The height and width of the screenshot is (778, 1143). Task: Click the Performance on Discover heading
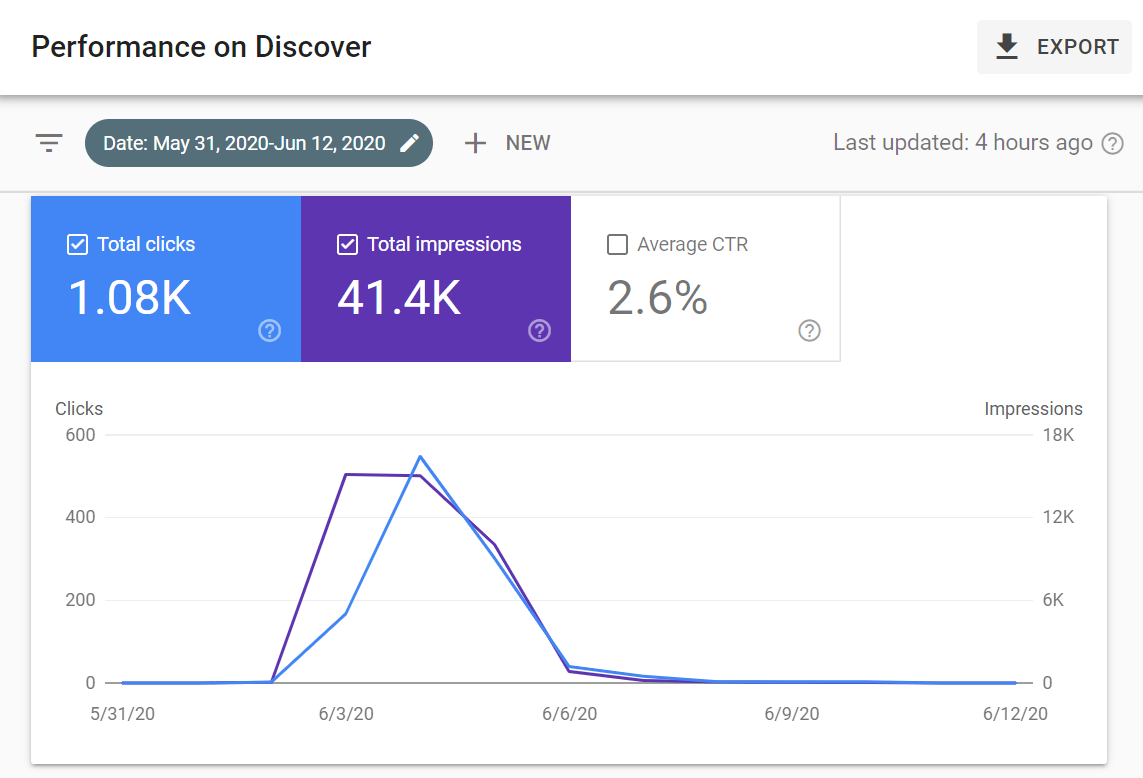(x=201, y=47)
